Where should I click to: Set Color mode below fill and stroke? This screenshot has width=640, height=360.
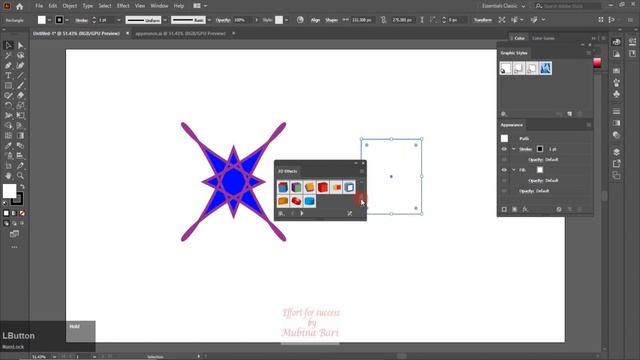[x=6, y=213]
